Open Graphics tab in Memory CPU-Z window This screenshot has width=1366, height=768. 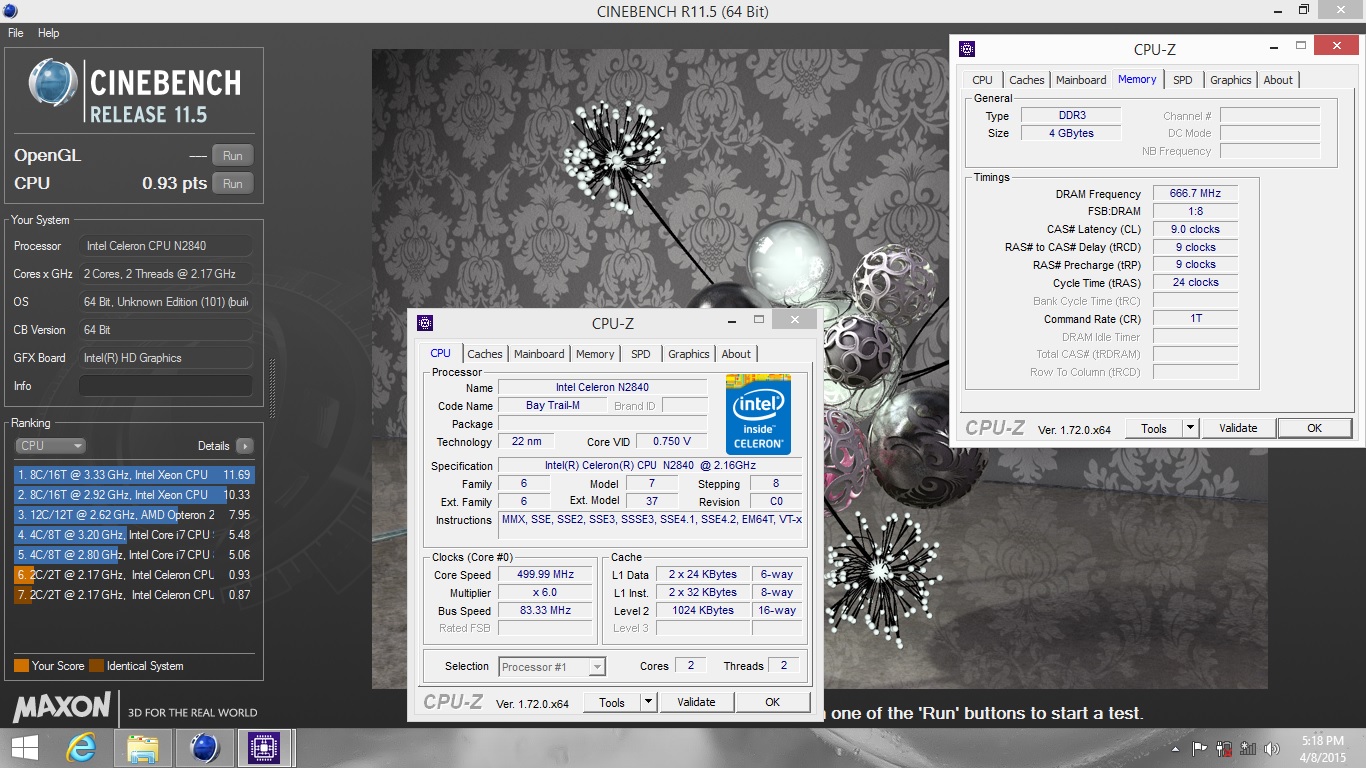coord(1231,80)
